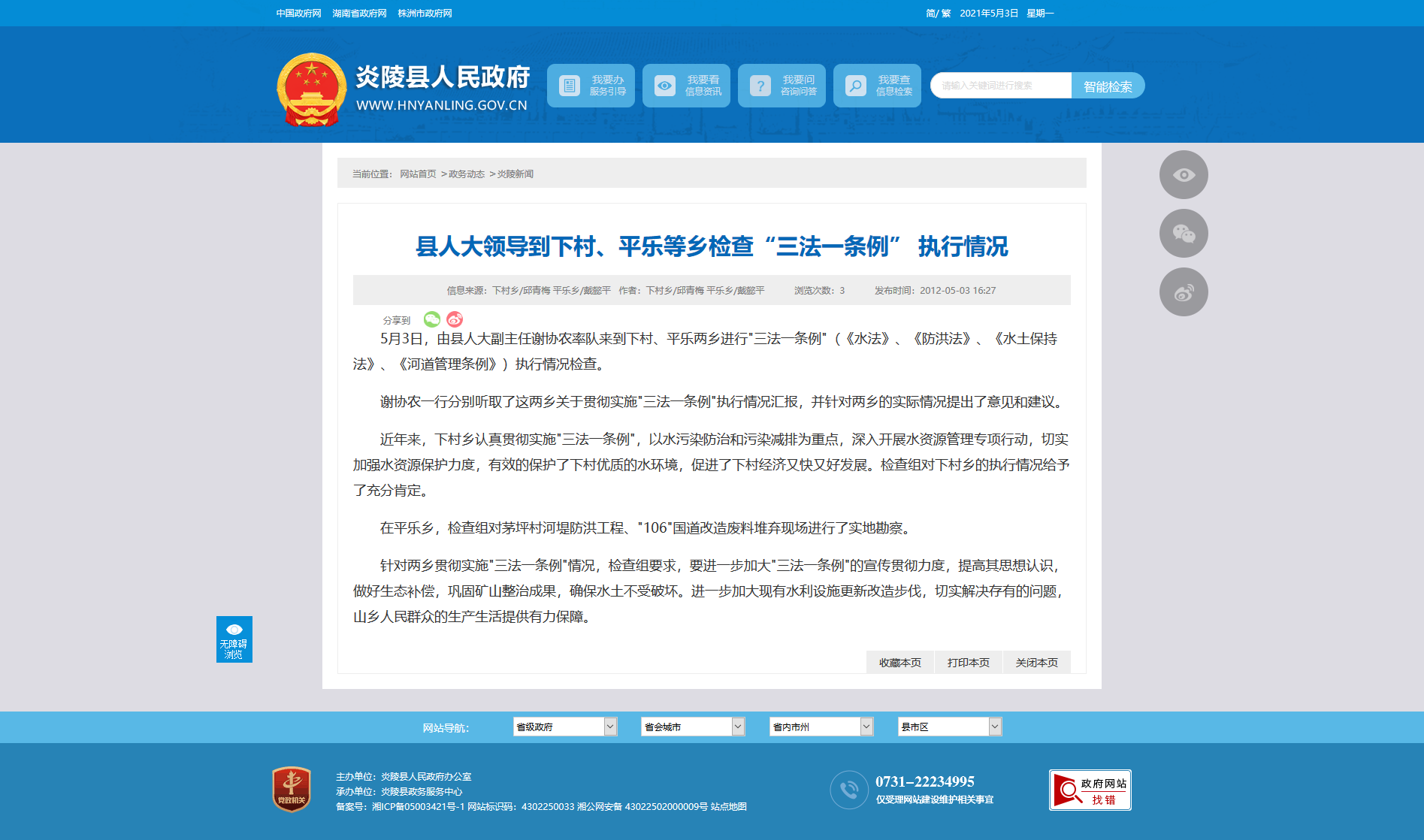
Task: Switch between 简/繁 Chinese text
Action: click(938, 14)
